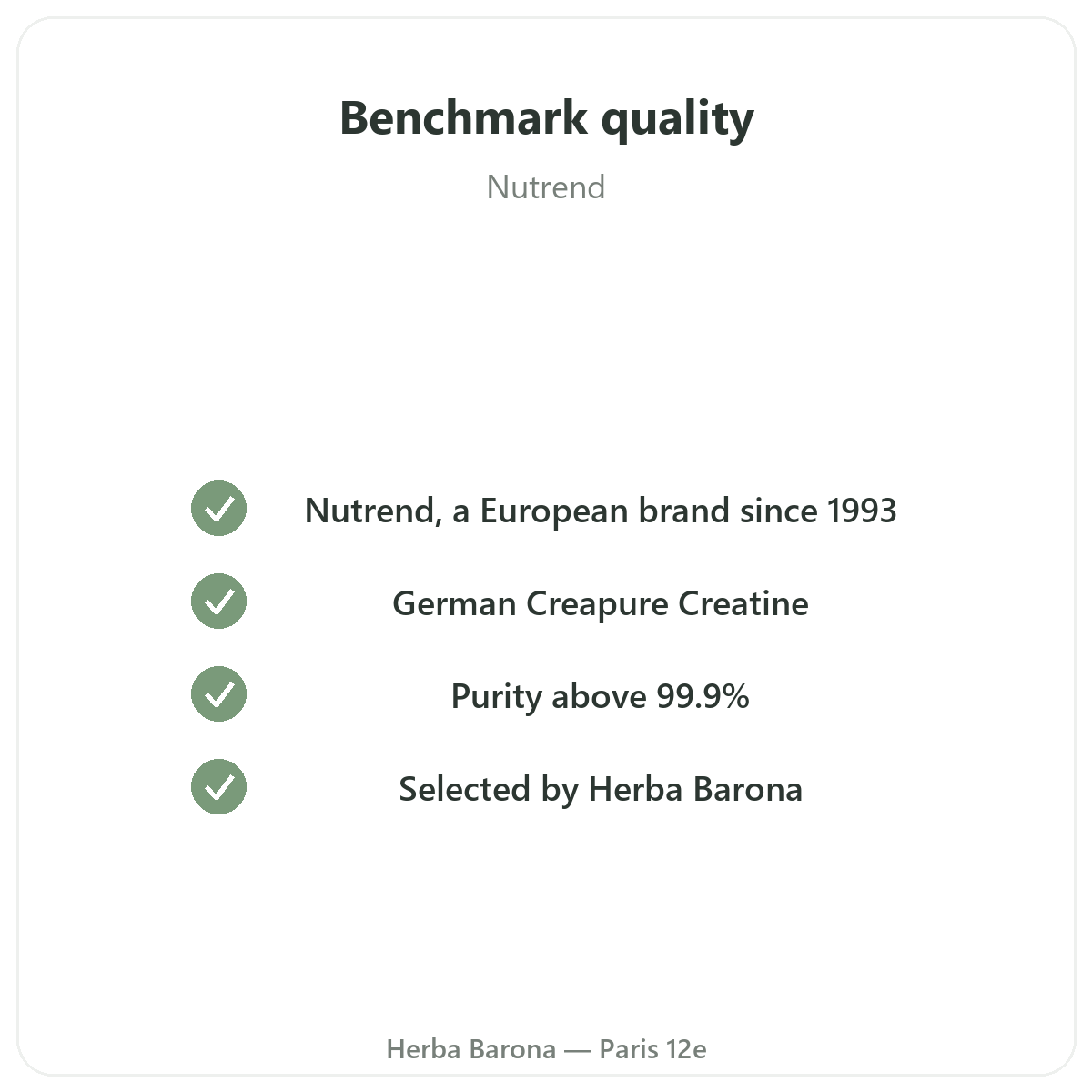Click the word 'European' in the first bullet
The image size is (1092, 1092).
click(x=554, y=512)
